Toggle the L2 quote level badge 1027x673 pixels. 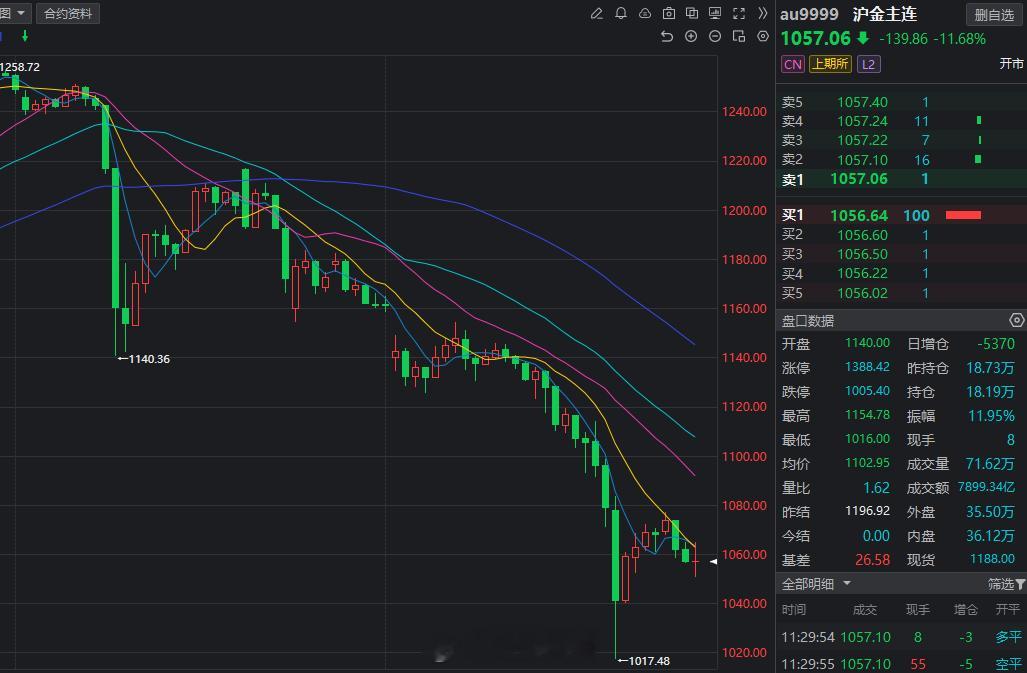point(869,63)
